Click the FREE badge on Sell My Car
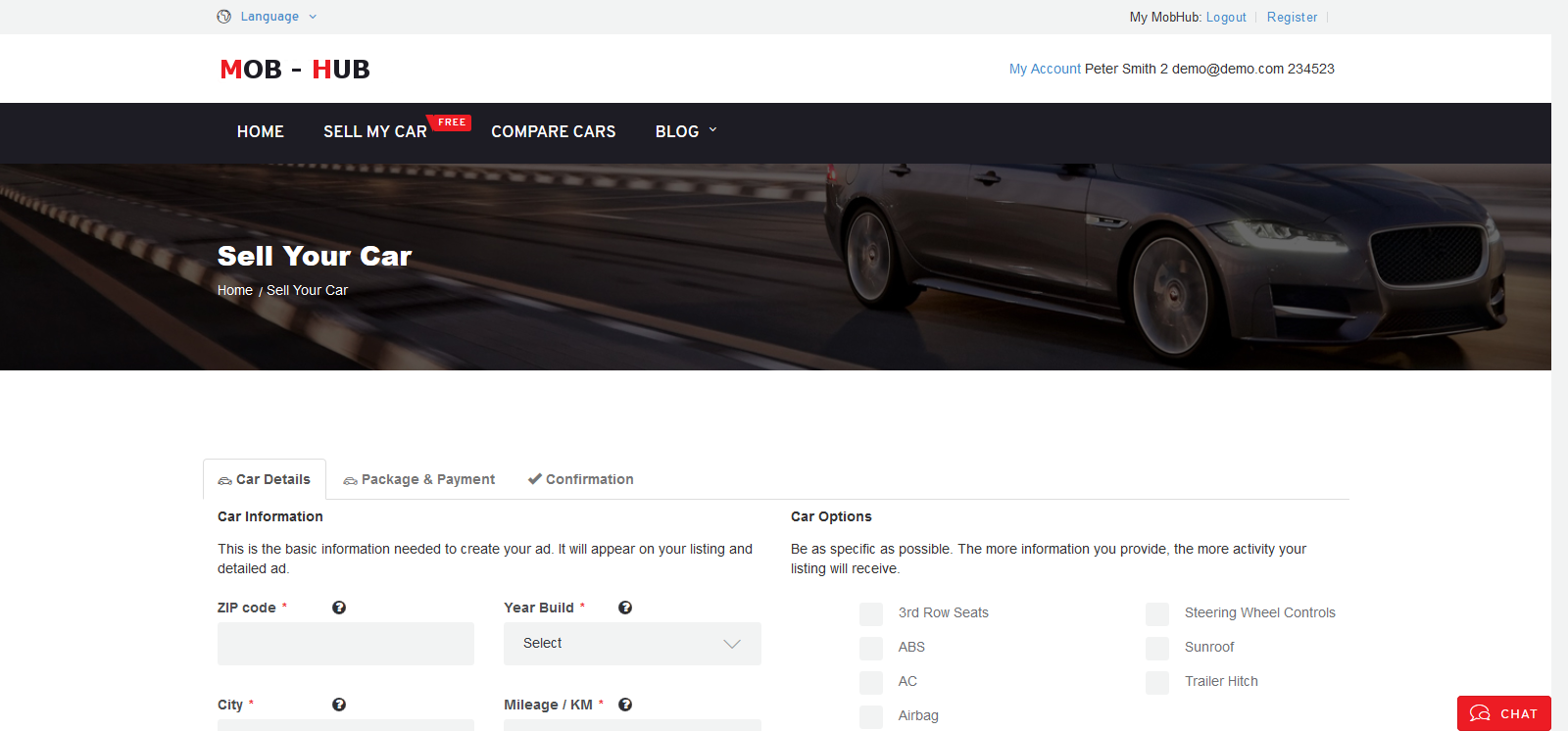This screenshot has height=731, width=1568. 452,122
